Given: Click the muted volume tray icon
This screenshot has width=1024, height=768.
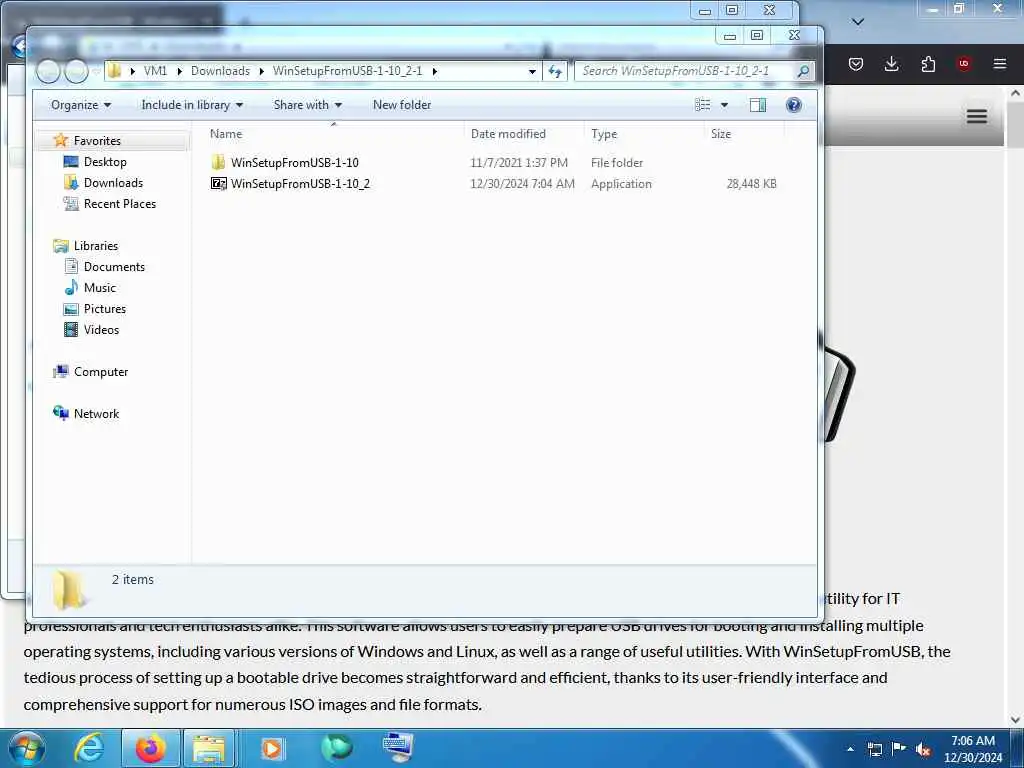Looking at the screenshot, I should [x=923, y=749].
